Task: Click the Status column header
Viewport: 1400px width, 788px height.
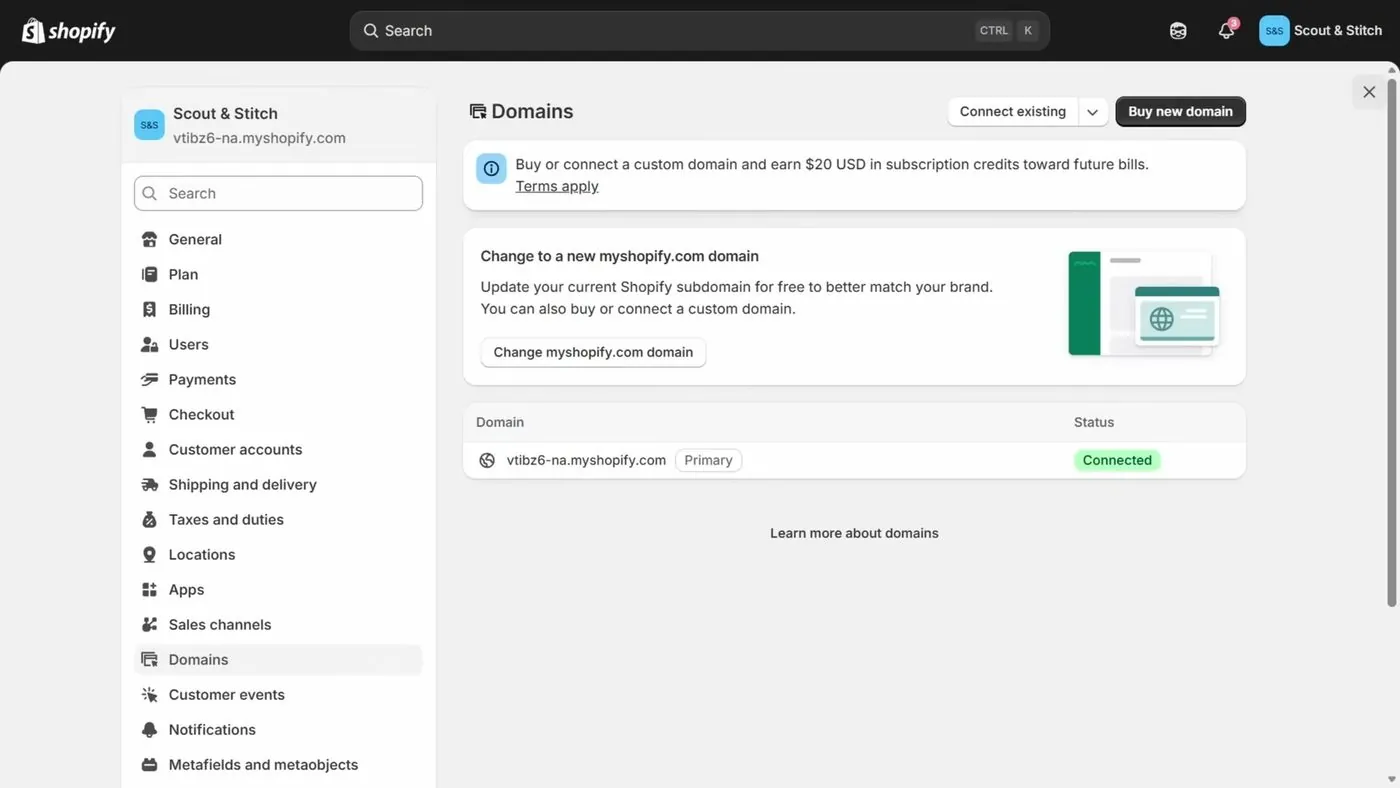Action: coord(1094,423)
